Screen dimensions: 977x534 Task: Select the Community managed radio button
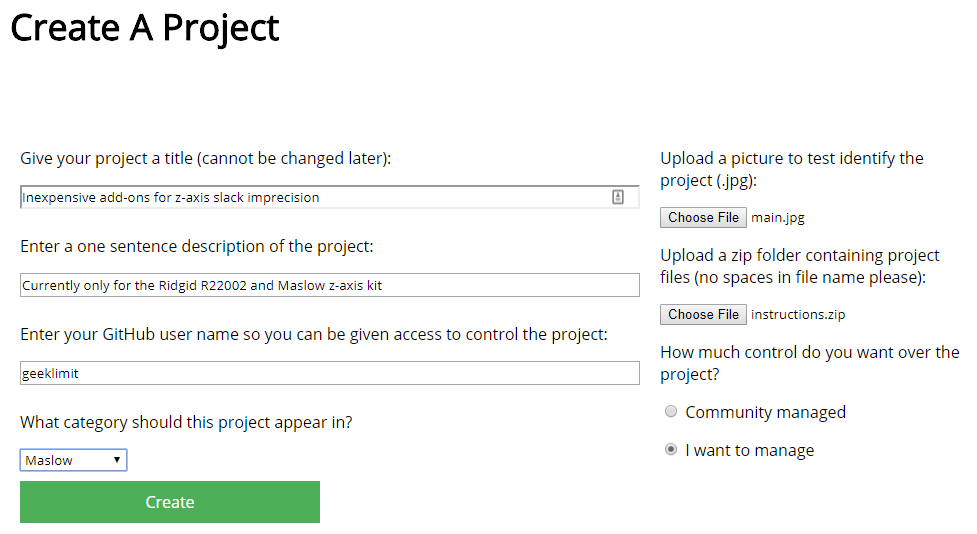pos(671,412)
